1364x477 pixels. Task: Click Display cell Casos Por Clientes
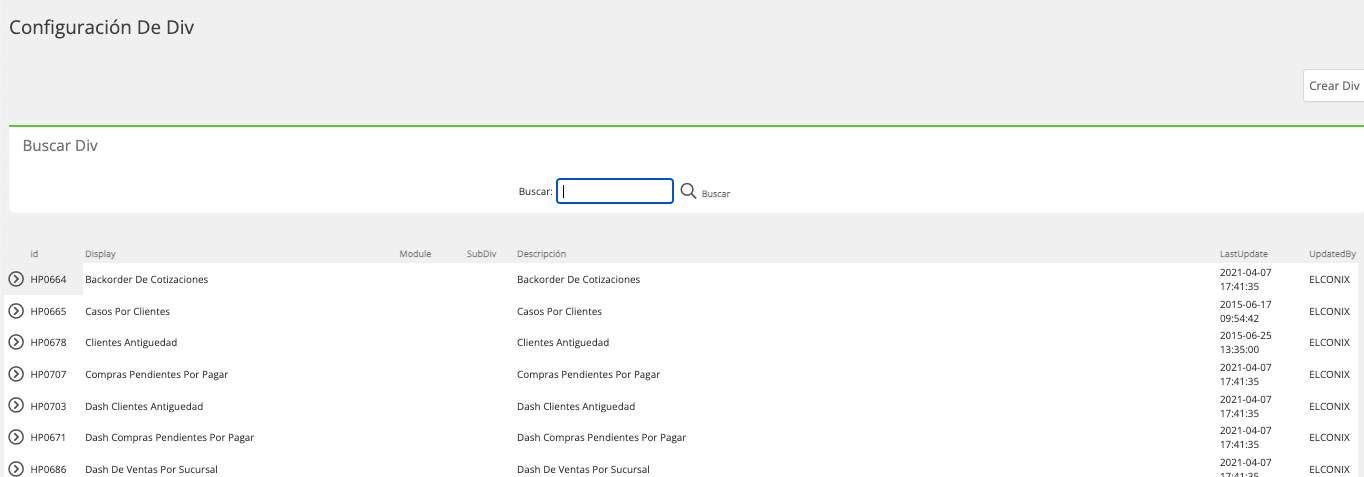127,311
